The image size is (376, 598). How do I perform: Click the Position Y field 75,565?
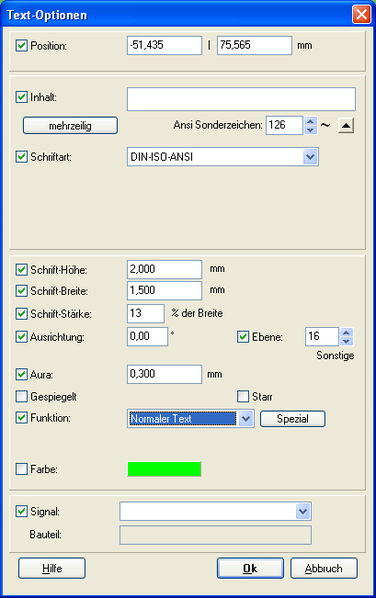254,45
